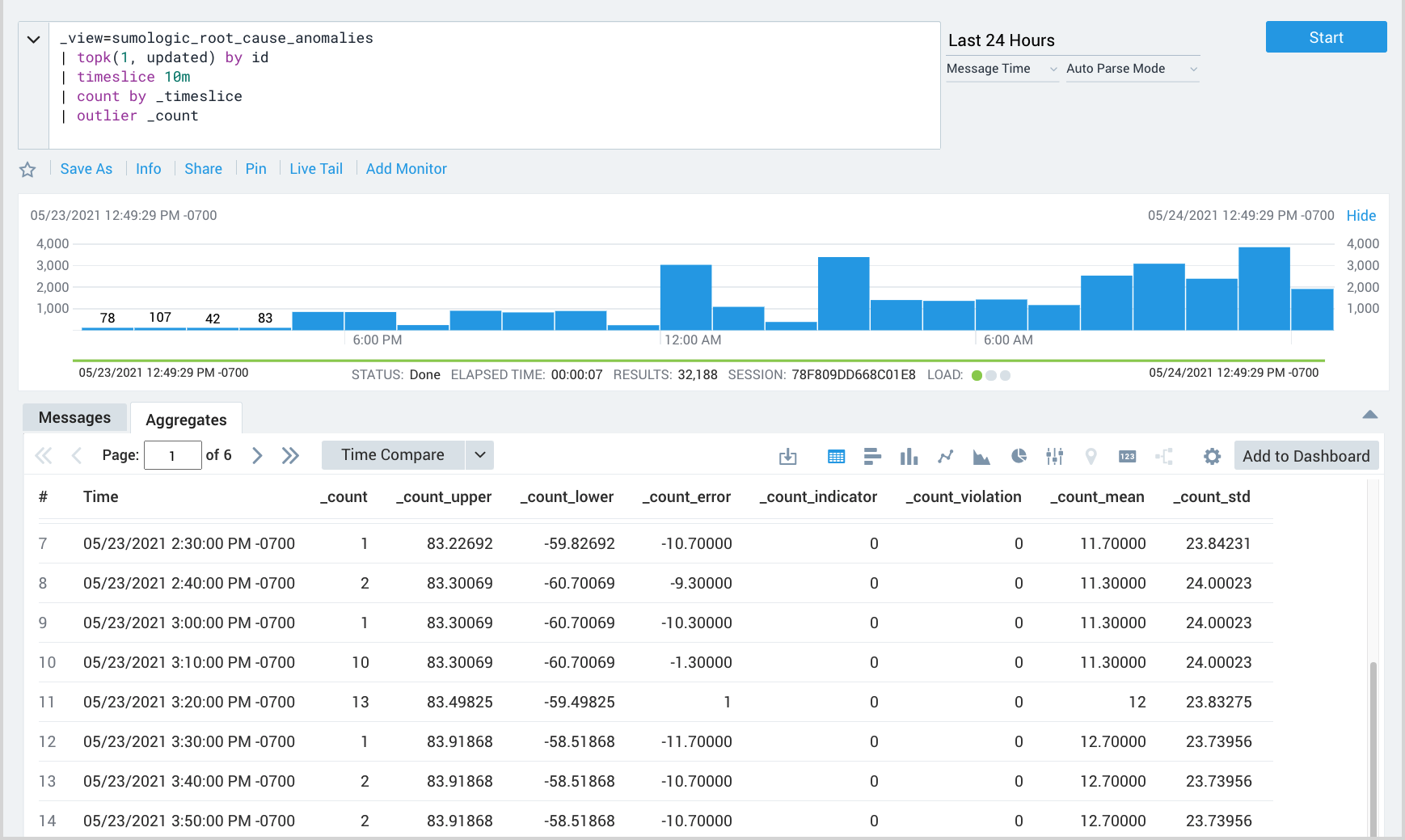Go to next results page
This screenshot has height=840, width=1405.
tap(257, 455)
